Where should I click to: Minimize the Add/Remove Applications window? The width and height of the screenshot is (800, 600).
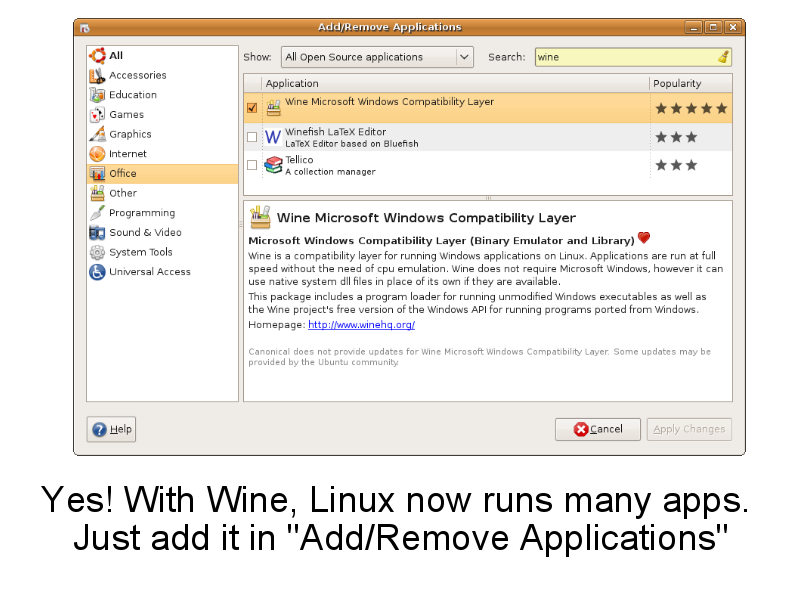pyautogui.click(x=693, y=28)
